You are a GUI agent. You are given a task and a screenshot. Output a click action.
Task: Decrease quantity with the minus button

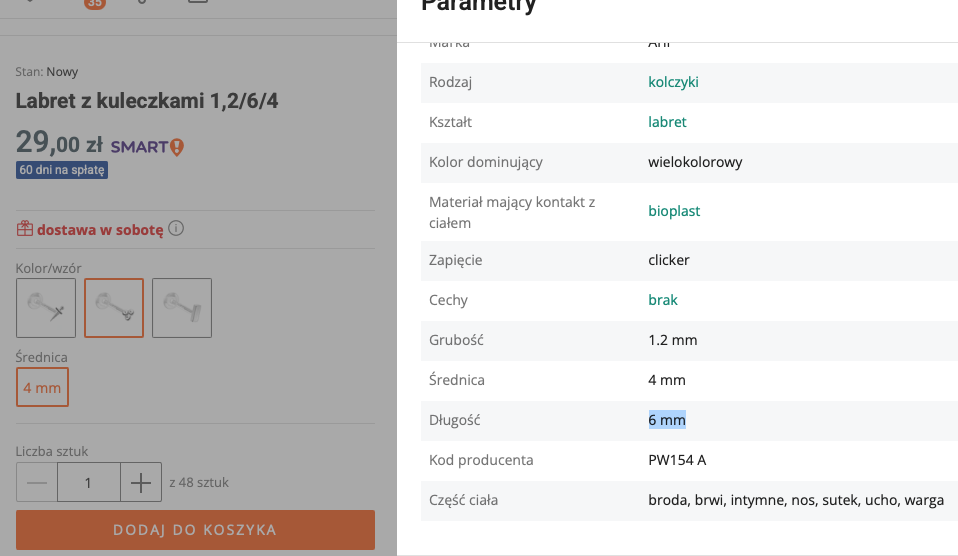[x=37, y=483]
